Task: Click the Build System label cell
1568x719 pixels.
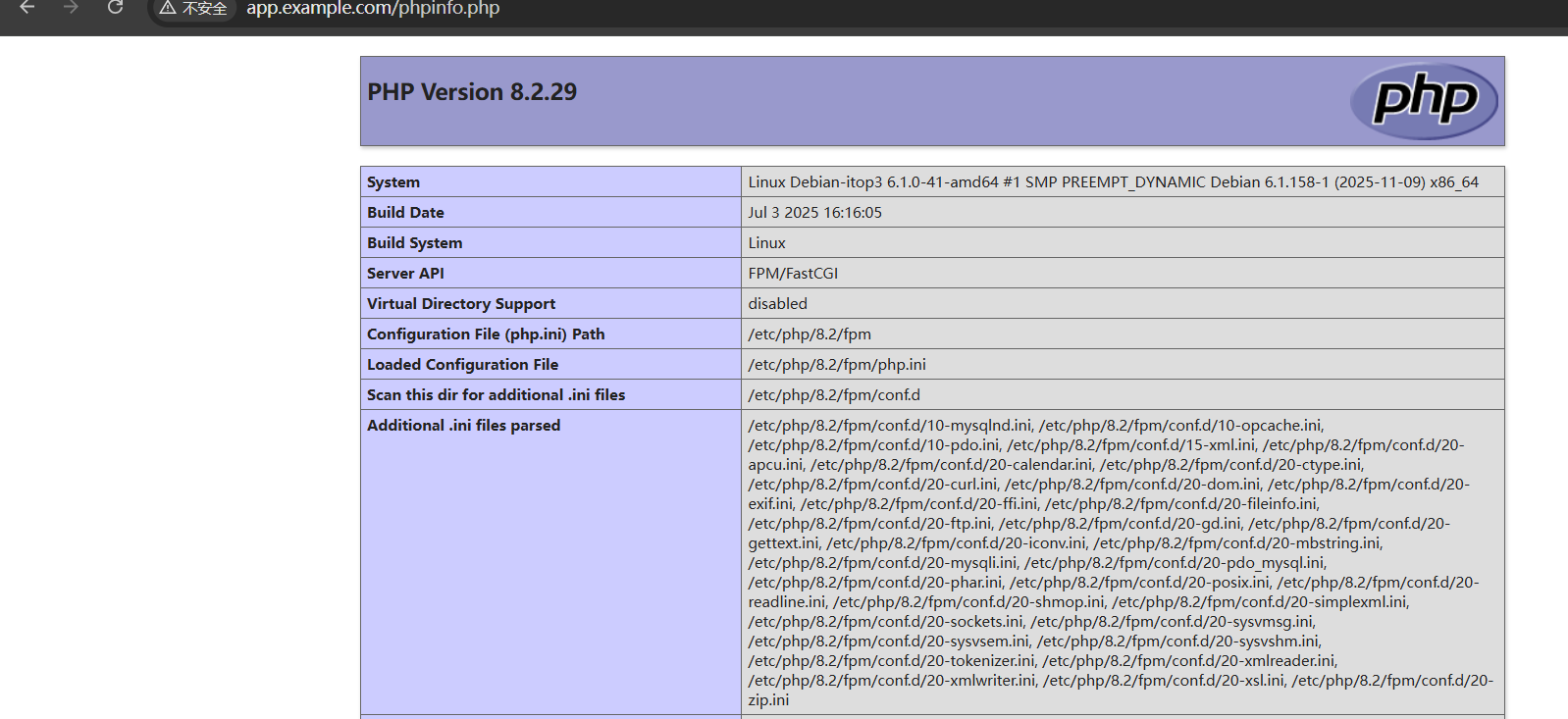Action: (x=414, y=243)
